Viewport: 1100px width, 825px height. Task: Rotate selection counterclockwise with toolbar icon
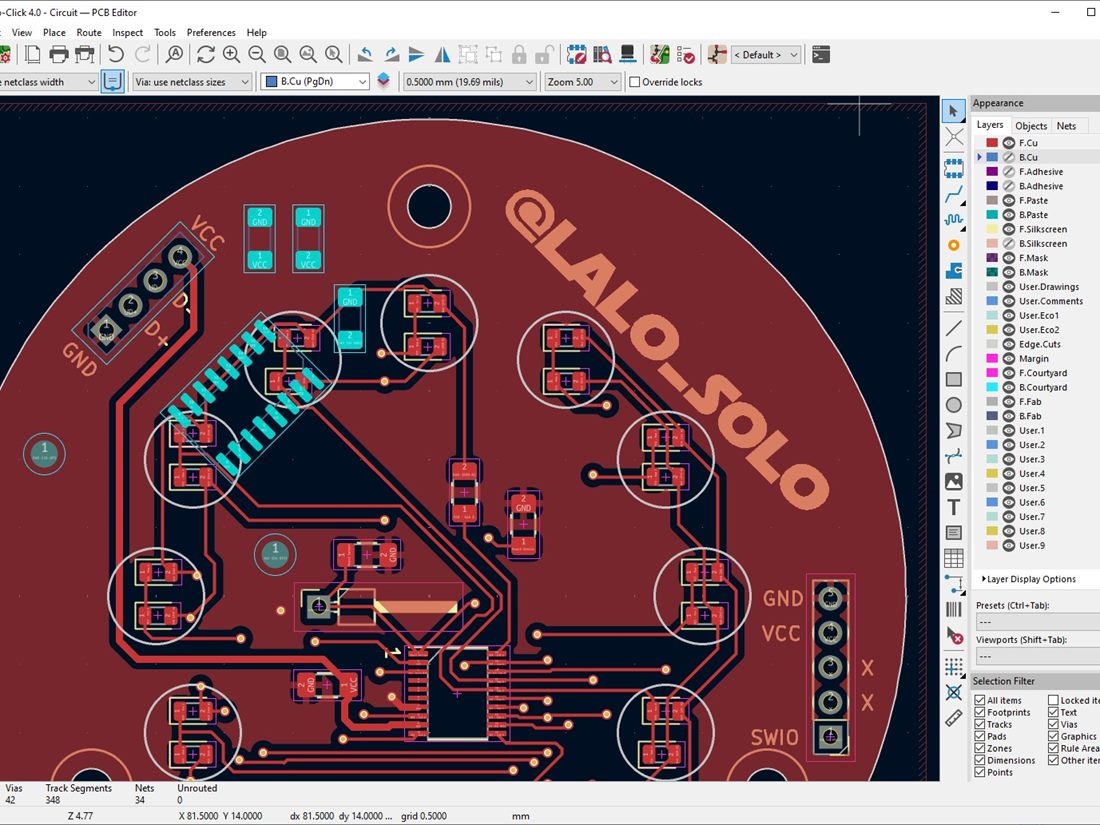365,55
